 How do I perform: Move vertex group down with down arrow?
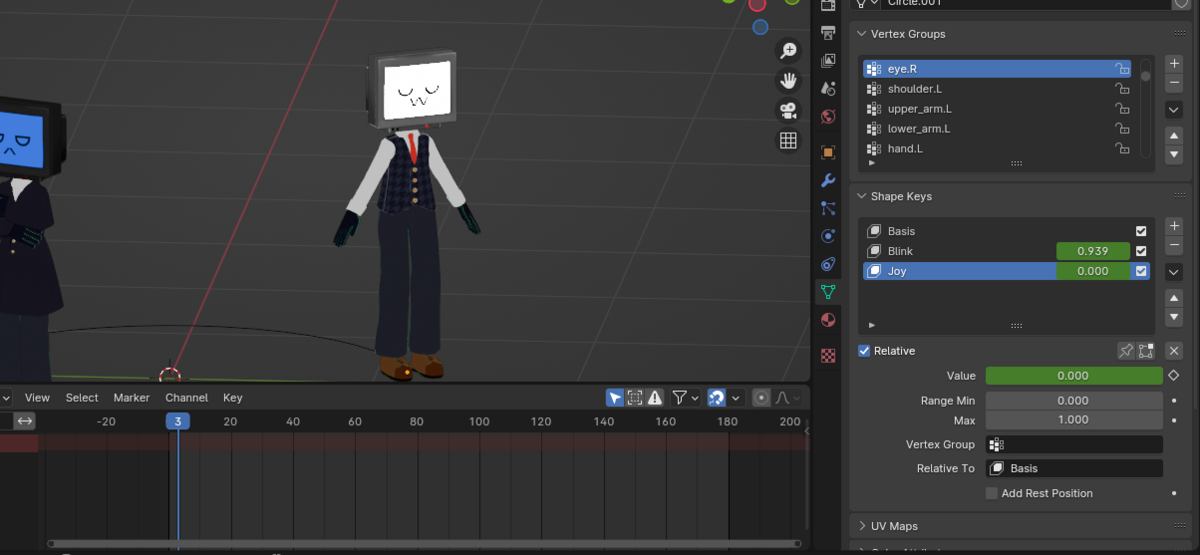(1174, 154)
